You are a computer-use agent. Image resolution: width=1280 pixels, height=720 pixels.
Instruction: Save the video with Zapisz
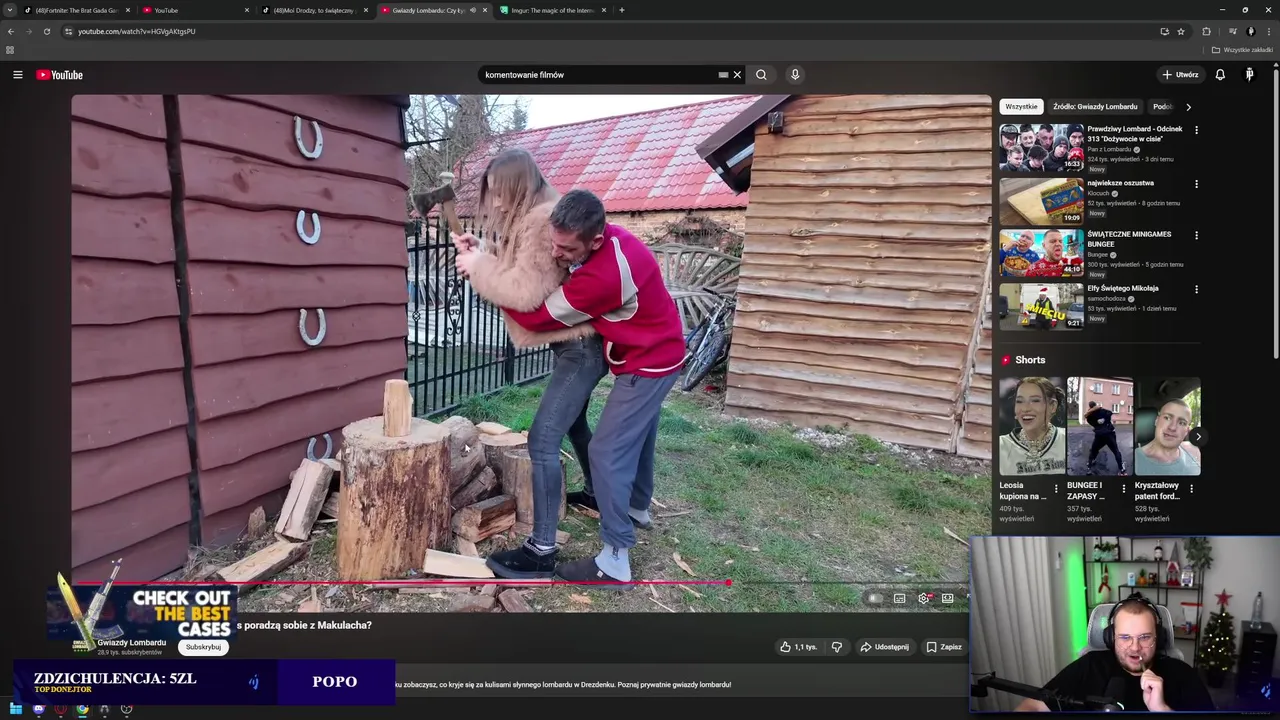coord(944,647)
